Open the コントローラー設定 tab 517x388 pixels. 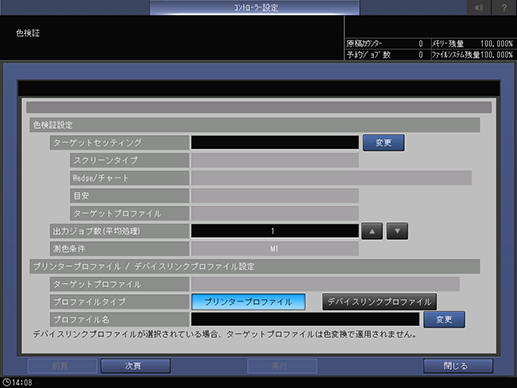(255, 7)
